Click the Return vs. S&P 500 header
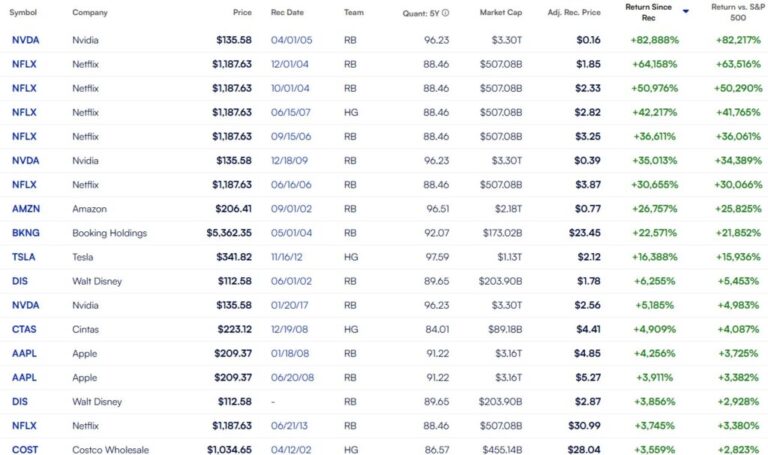This screenshot has height=455, width=768. 736,12
